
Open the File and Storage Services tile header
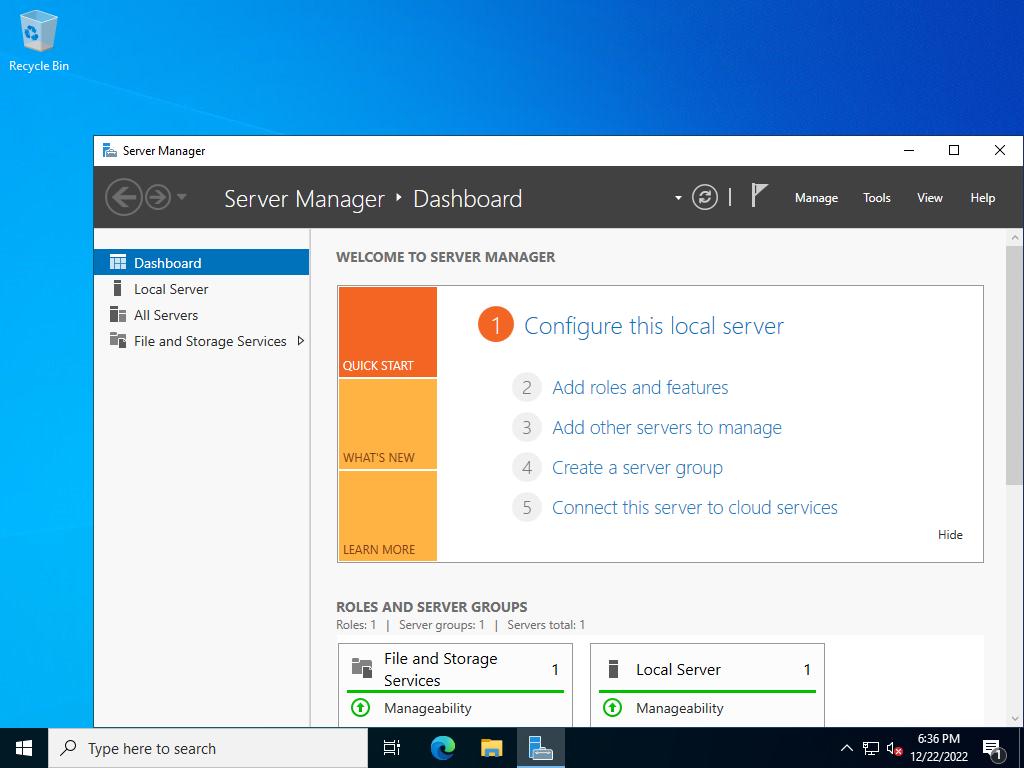455,669
